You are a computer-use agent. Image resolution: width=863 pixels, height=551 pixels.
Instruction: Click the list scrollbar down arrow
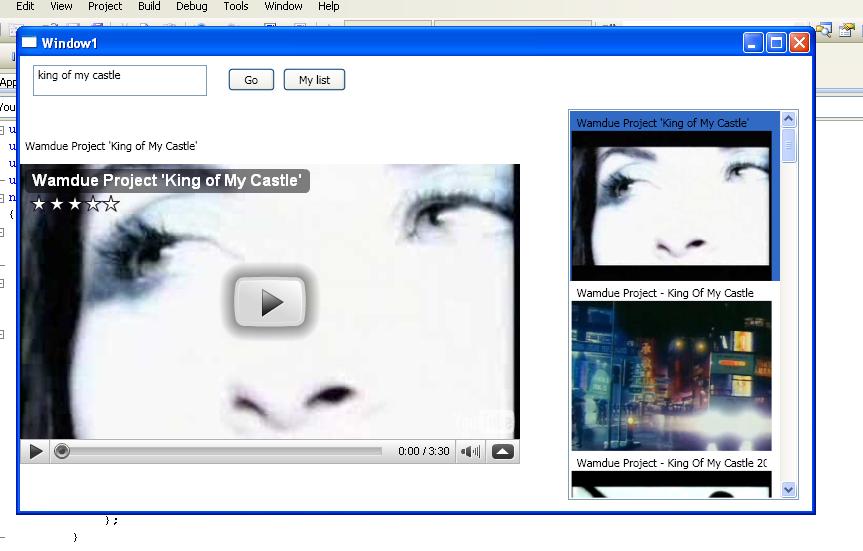pos(788,489)
